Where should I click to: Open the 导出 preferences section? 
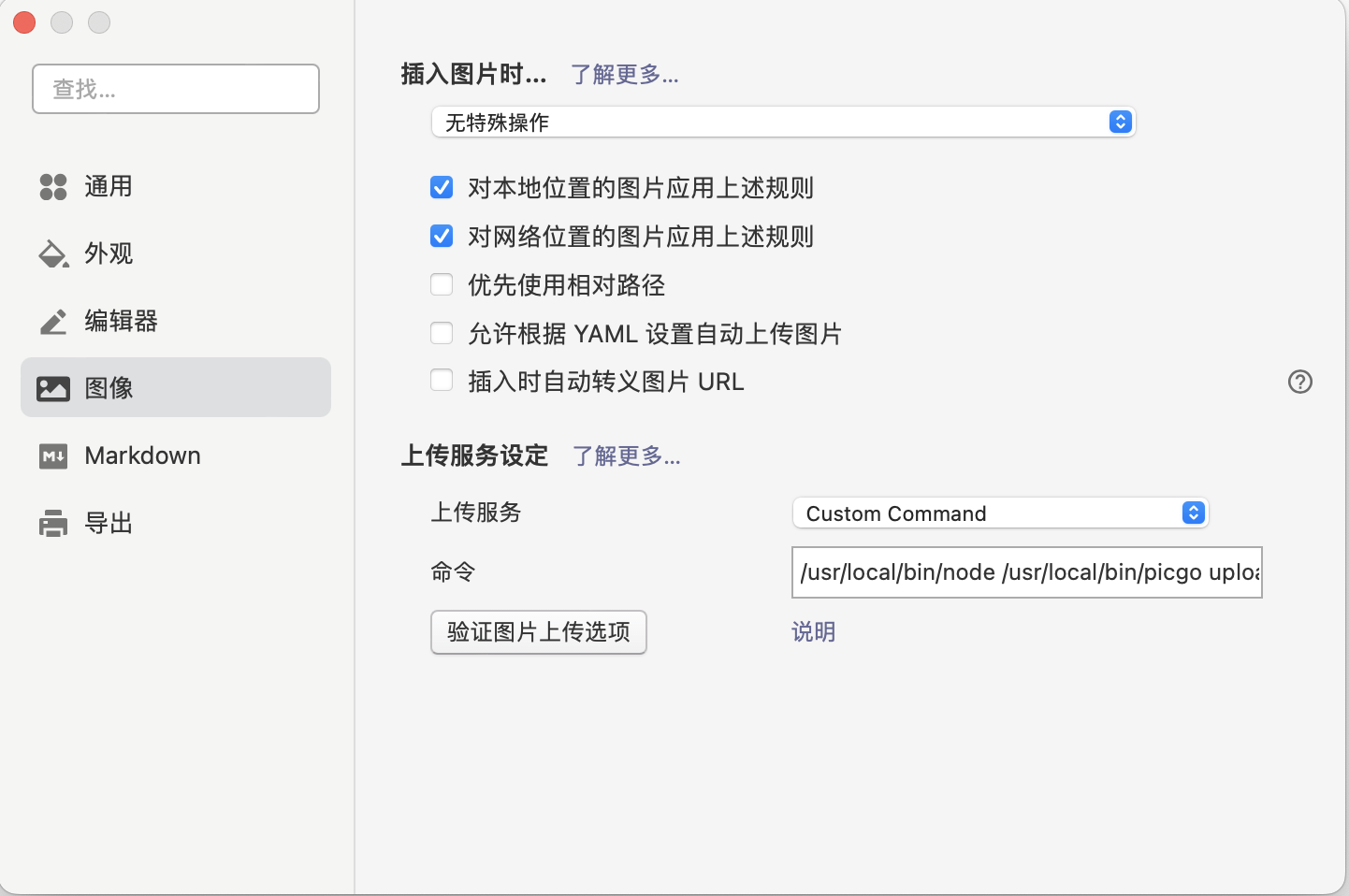coord(176,524)
